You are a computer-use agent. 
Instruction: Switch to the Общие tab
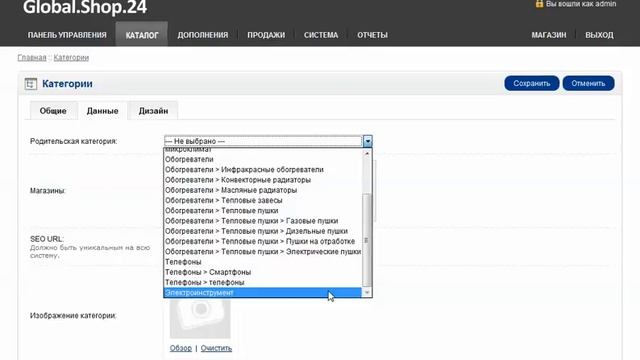53,111
